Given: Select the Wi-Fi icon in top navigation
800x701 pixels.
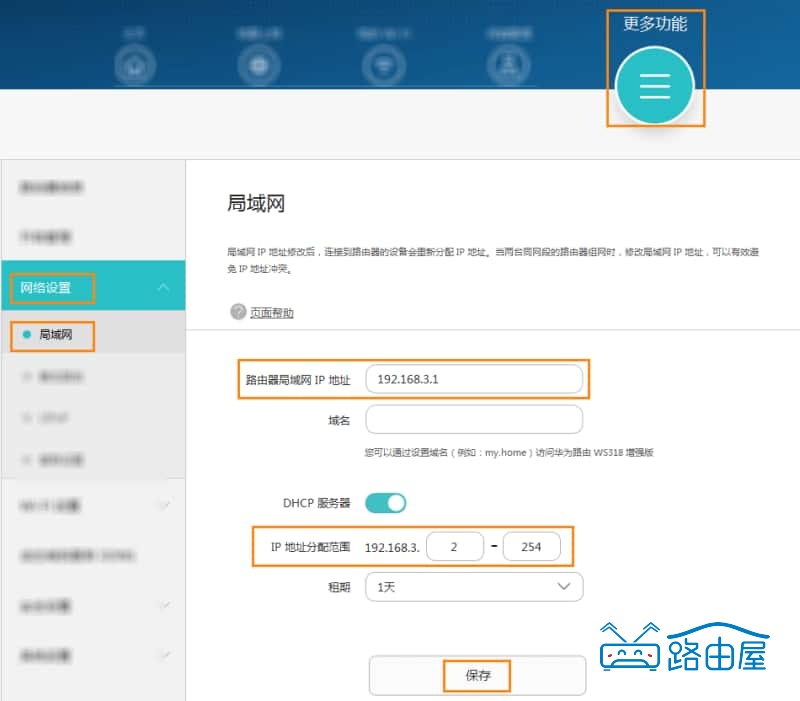Looking at the screenshot, I should [384, 65].
